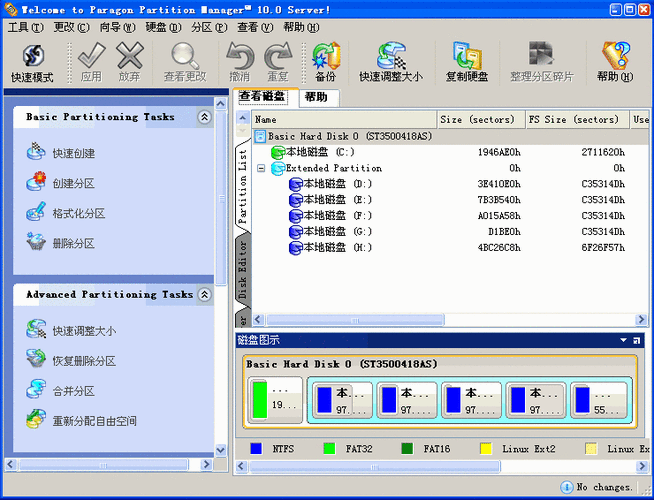Choose 重新分配自由空间 redistribute free space
This screenshot has height=500, width=654.
(82, 421)
